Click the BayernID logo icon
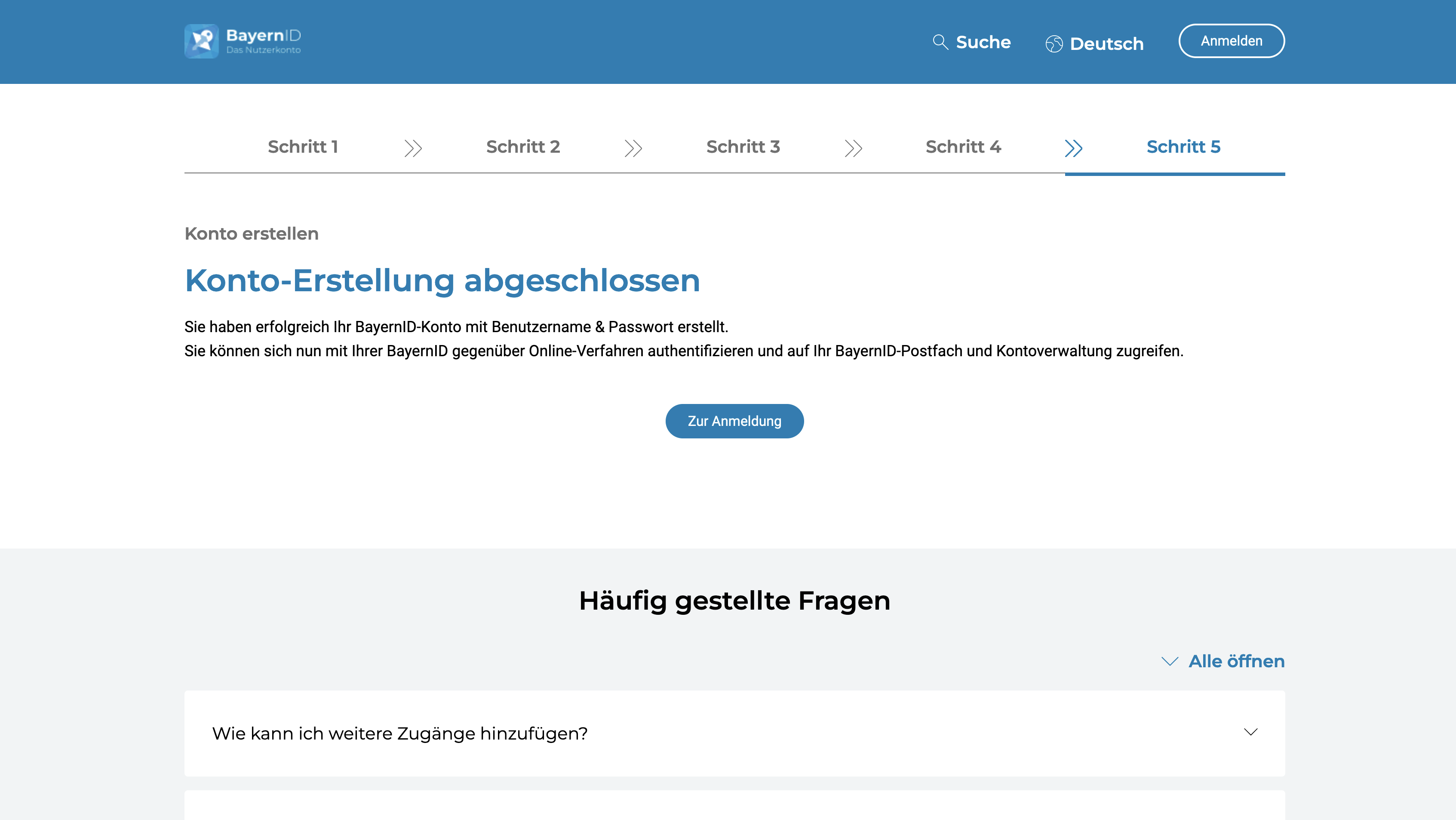This screenshot has width=1456, height=820. [201, 41]
